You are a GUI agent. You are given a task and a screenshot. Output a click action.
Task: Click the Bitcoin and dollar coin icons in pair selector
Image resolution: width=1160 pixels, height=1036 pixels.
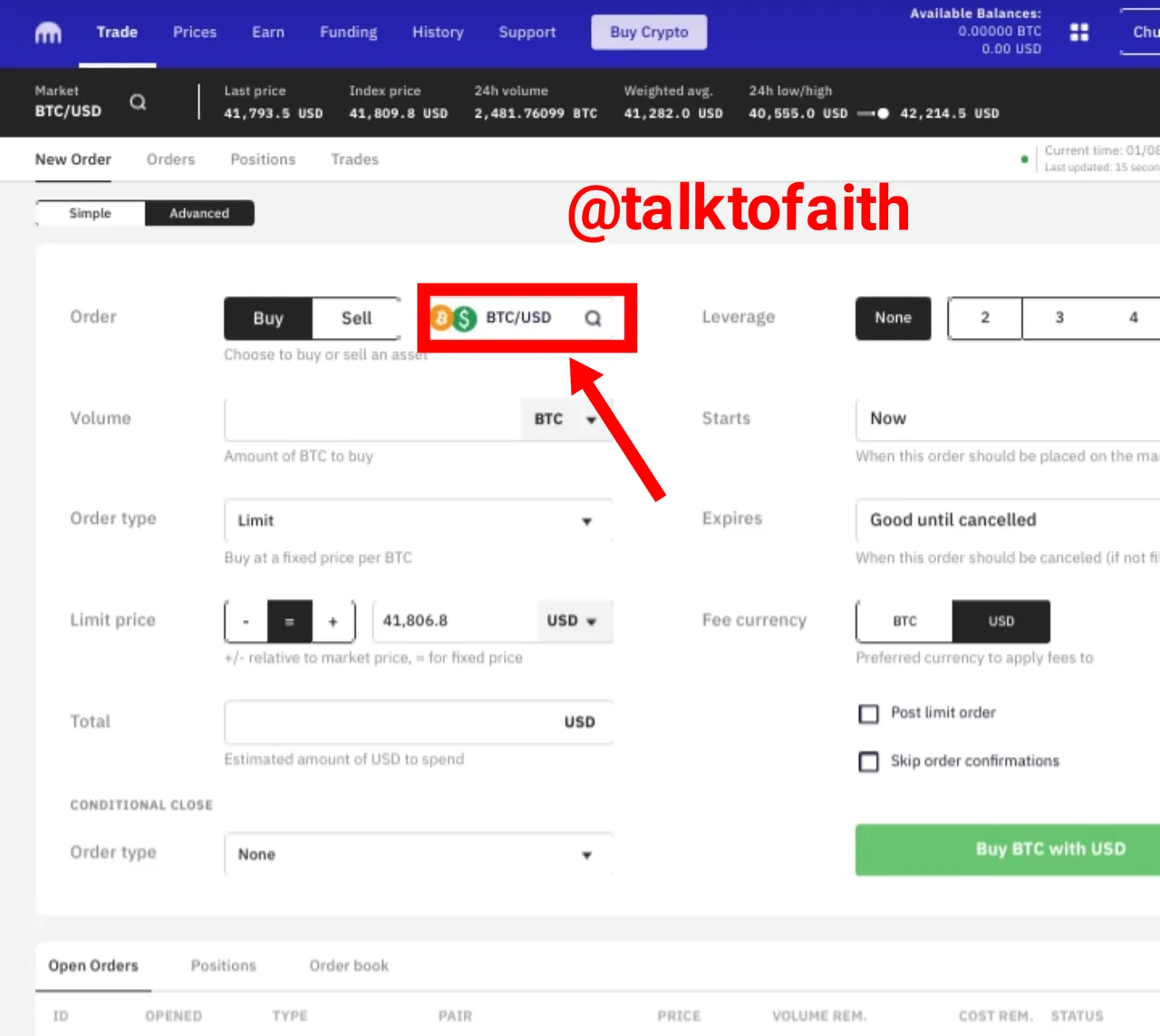point(453,318)
